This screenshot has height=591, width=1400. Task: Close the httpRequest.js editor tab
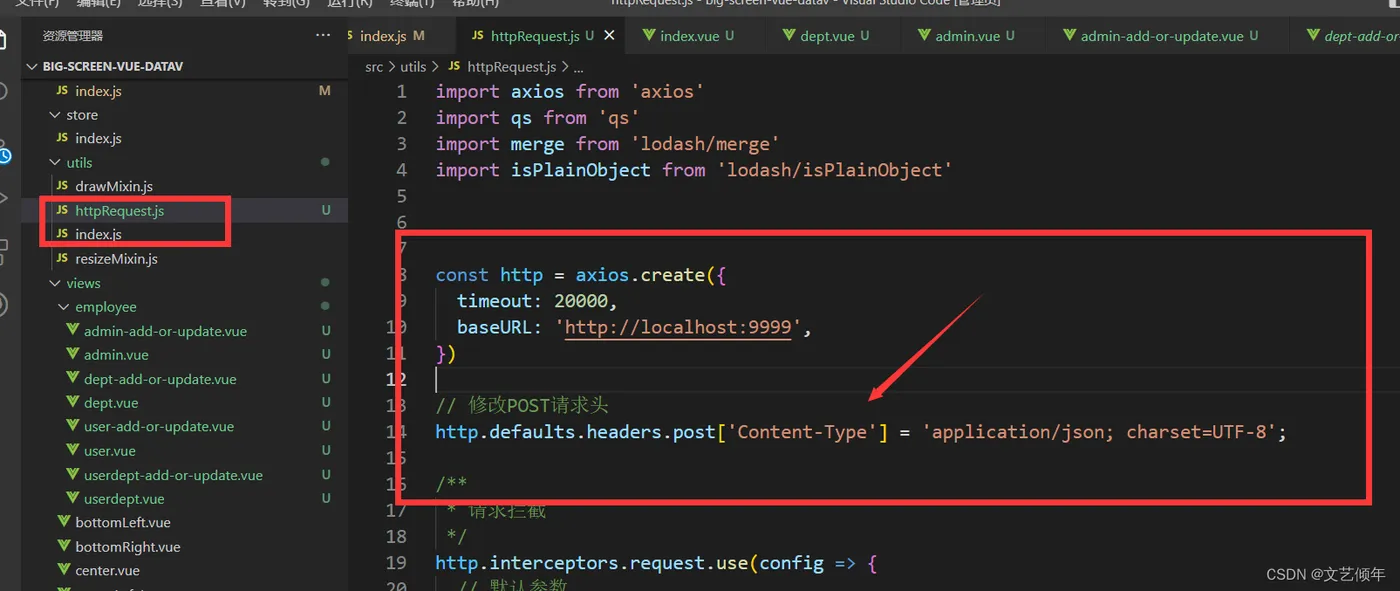pyautogui.click(x=608, y=36)
